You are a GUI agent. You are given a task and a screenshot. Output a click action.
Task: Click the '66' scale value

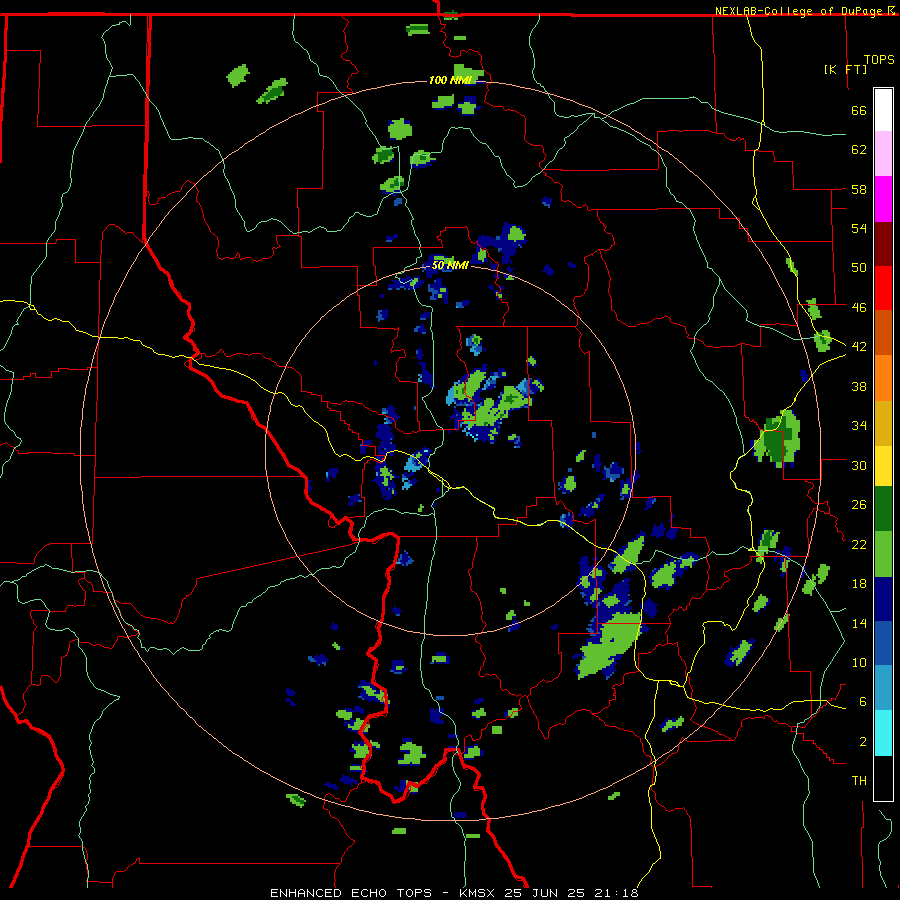(x=859, y=110)
